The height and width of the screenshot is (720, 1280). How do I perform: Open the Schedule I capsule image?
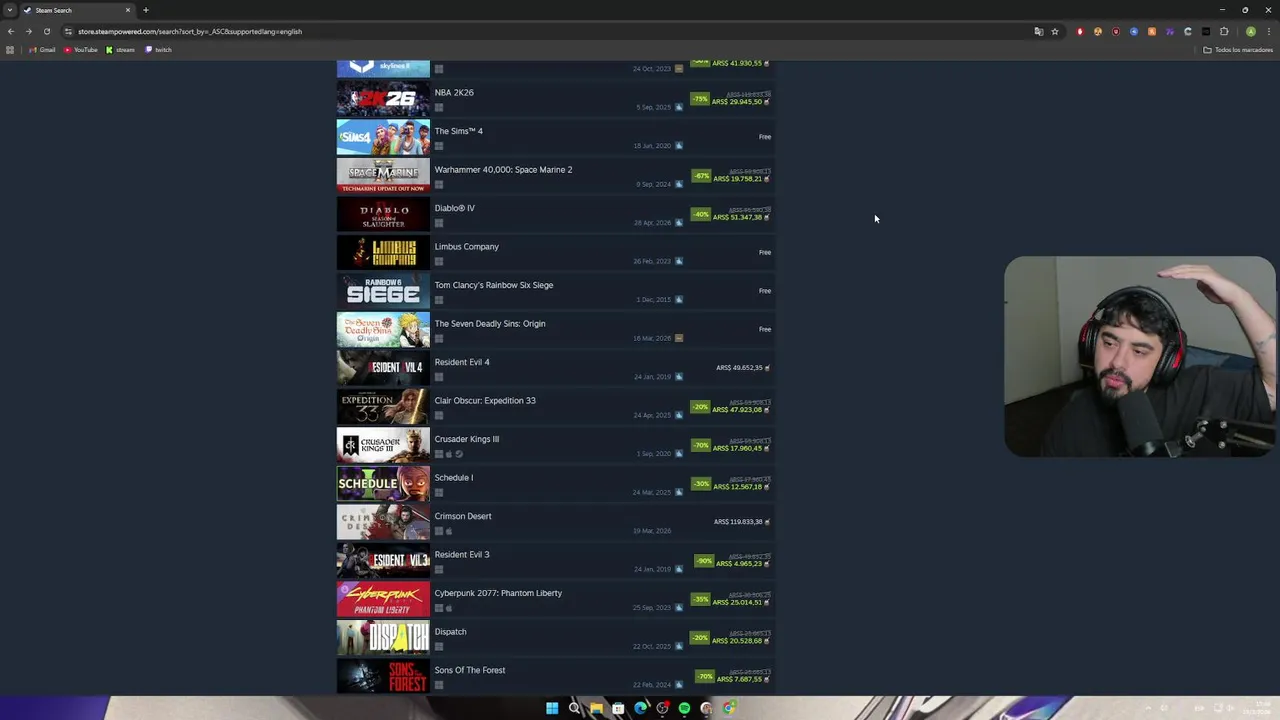coord(383,484)
